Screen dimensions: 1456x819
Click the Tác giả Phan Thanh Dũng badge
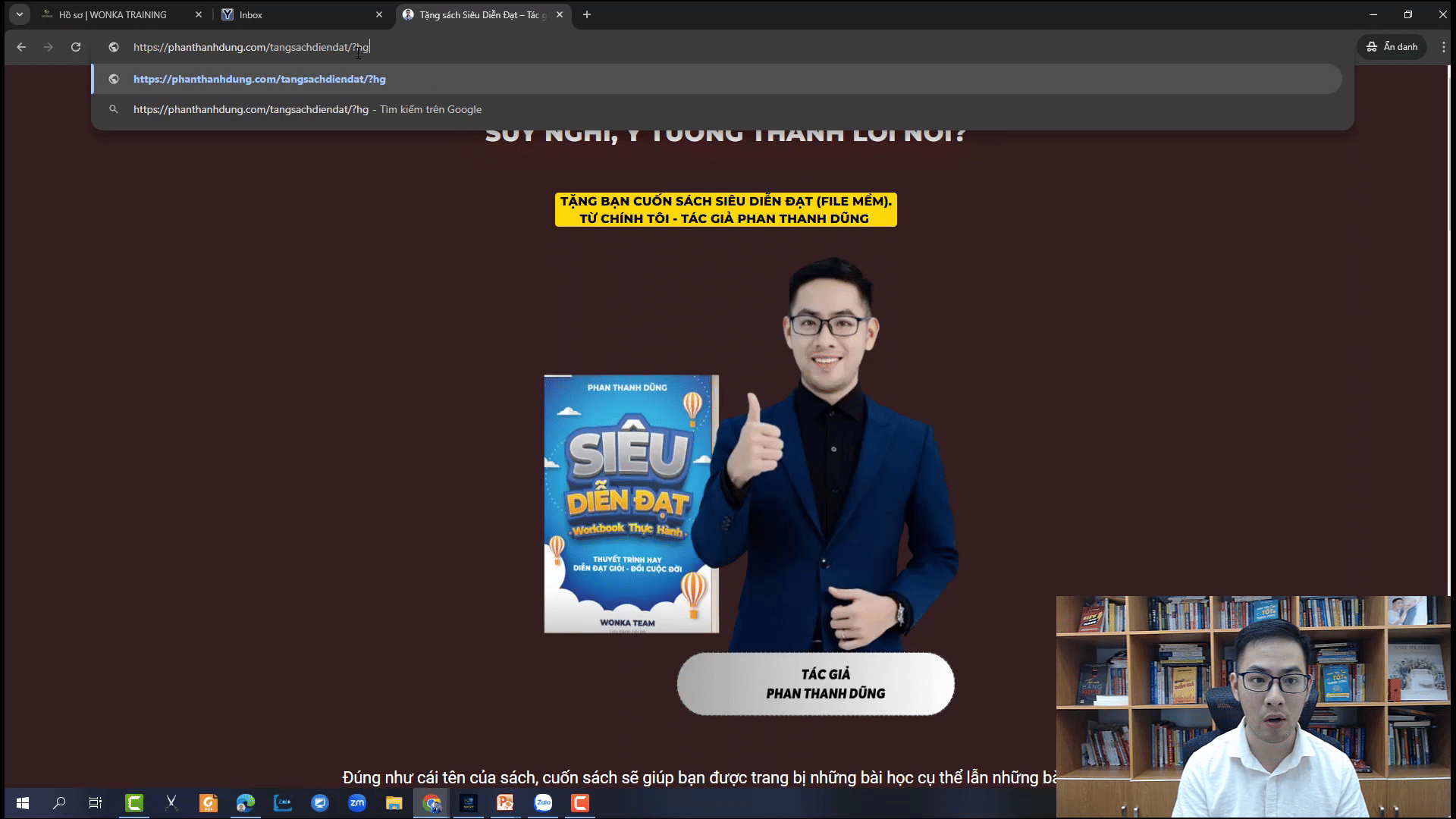(816, 683)
